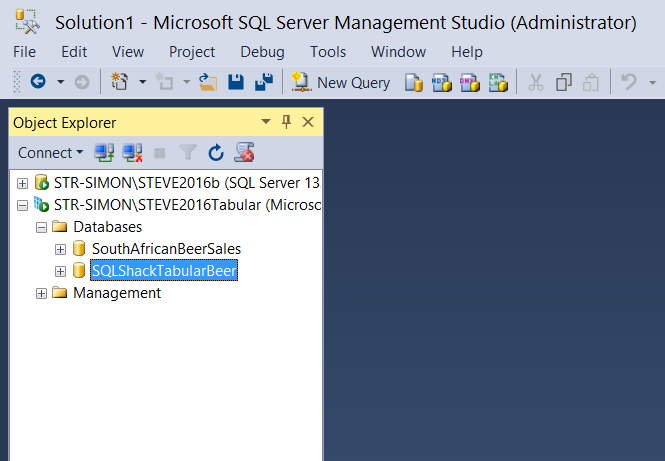Click the Analysis Services MDX Query icon
Viewport: 665px width, 461px height.
(x=441, y=83)
